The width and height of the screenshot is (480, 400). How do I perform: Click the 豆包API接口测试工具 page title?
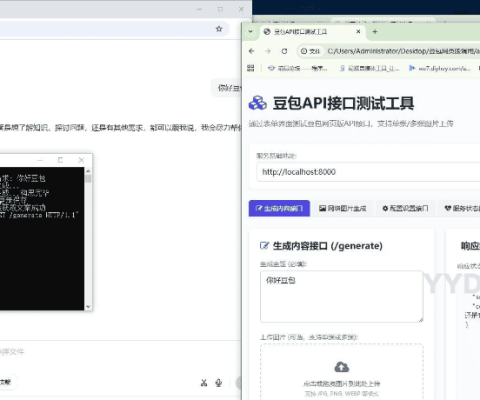click(343, 103)
